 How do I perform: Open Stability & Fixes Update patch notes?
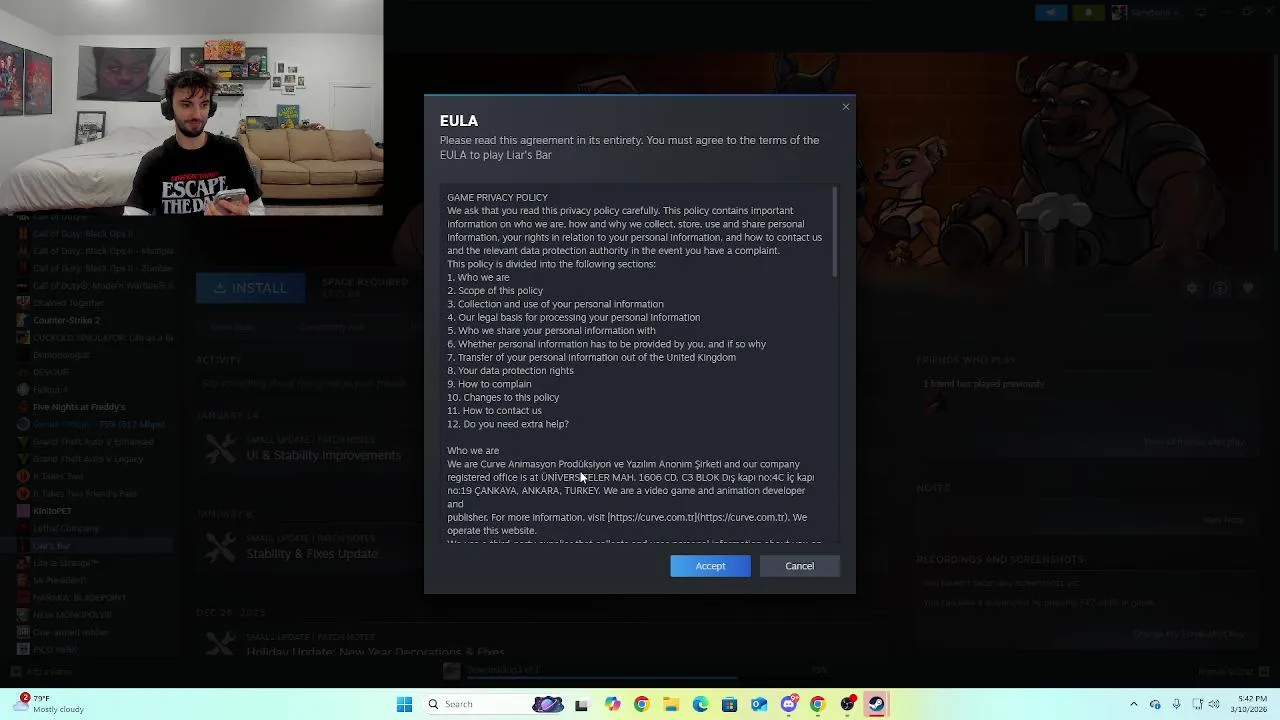[x=312, y=554]
